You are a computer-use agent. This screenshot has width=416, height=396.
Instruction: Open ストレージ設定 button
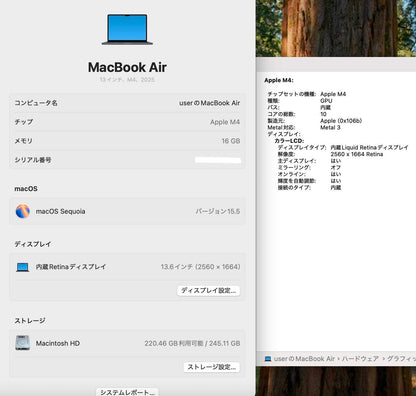211,367
